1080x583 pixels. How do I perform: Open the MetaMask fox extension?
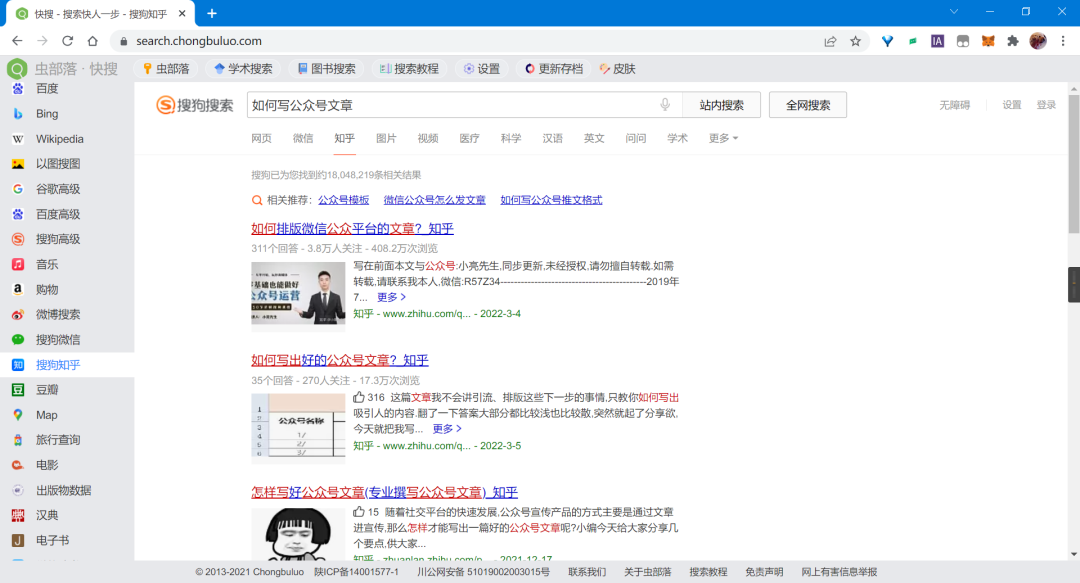pyautogui.click(x=988, y=41)
